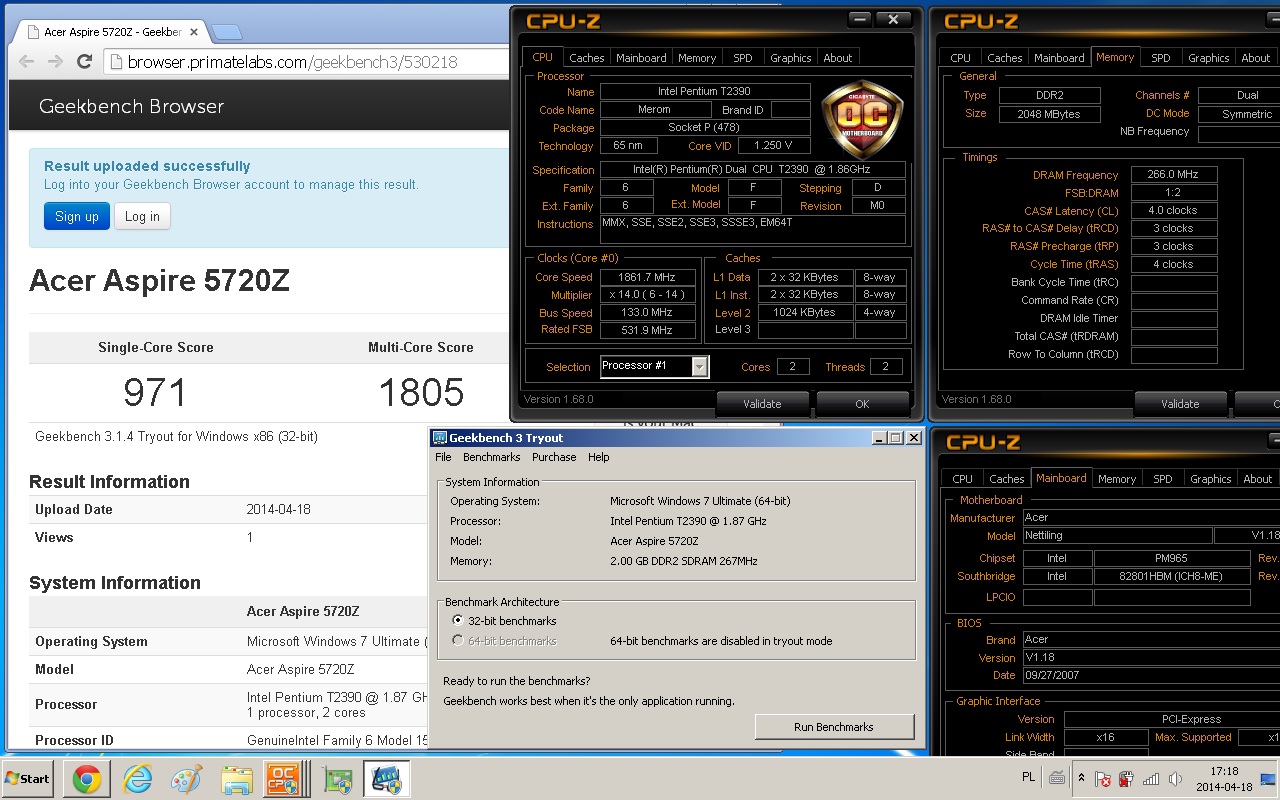This screenshot has width=1280, height=800.
Task: Switch to CPU tab in CPU-Z Memory window
Action: point(961,58)
